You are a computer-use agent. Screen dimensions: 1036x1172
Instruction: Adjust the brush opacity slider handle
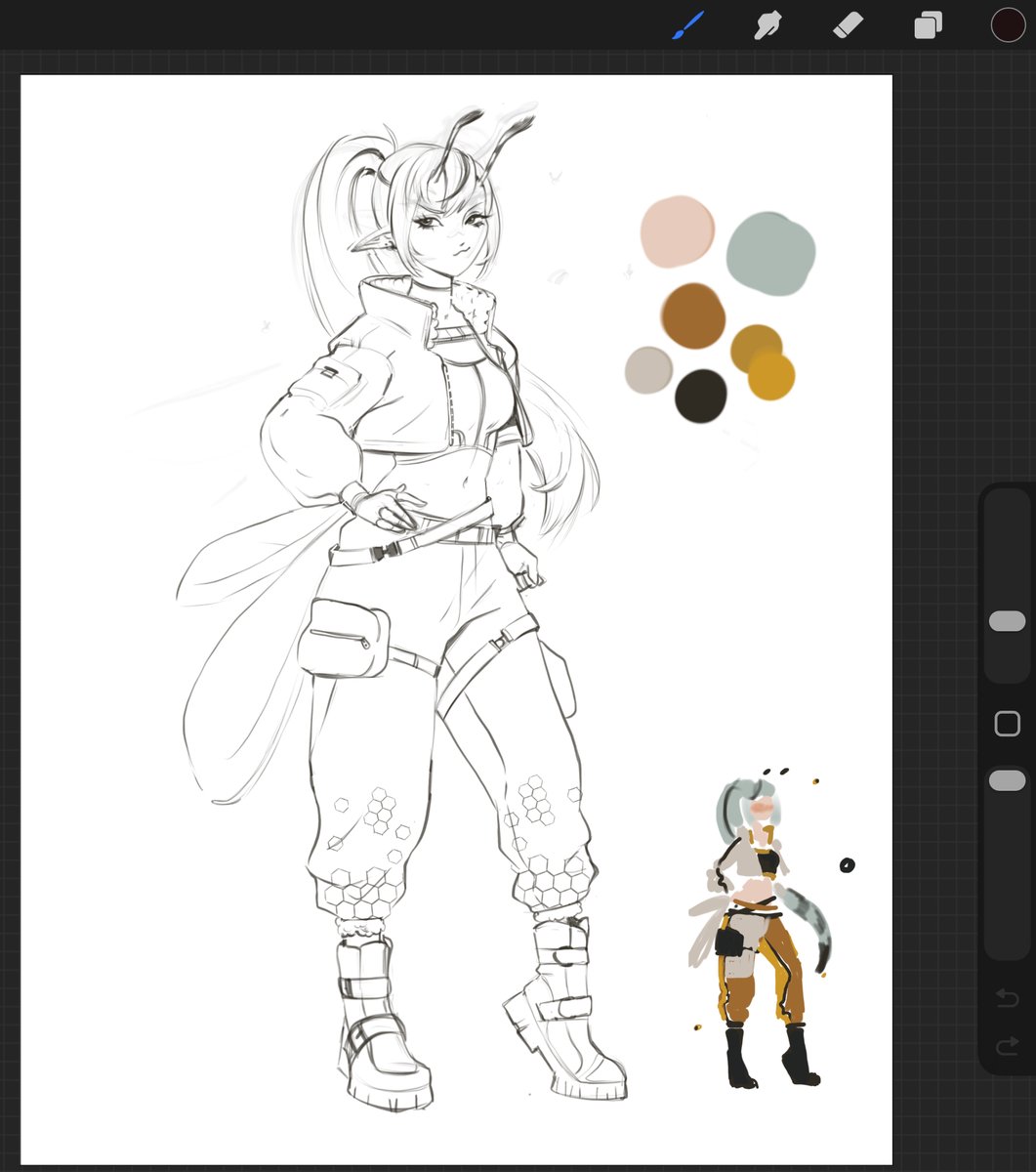1007,780
